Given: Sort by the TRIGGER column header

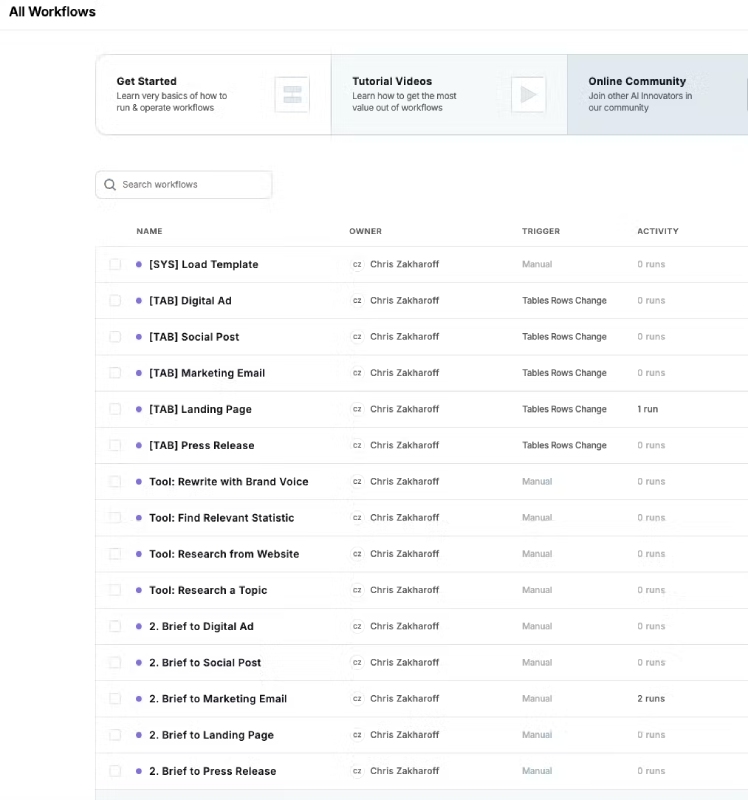Looking at the screenshot, I should point(541,231).
